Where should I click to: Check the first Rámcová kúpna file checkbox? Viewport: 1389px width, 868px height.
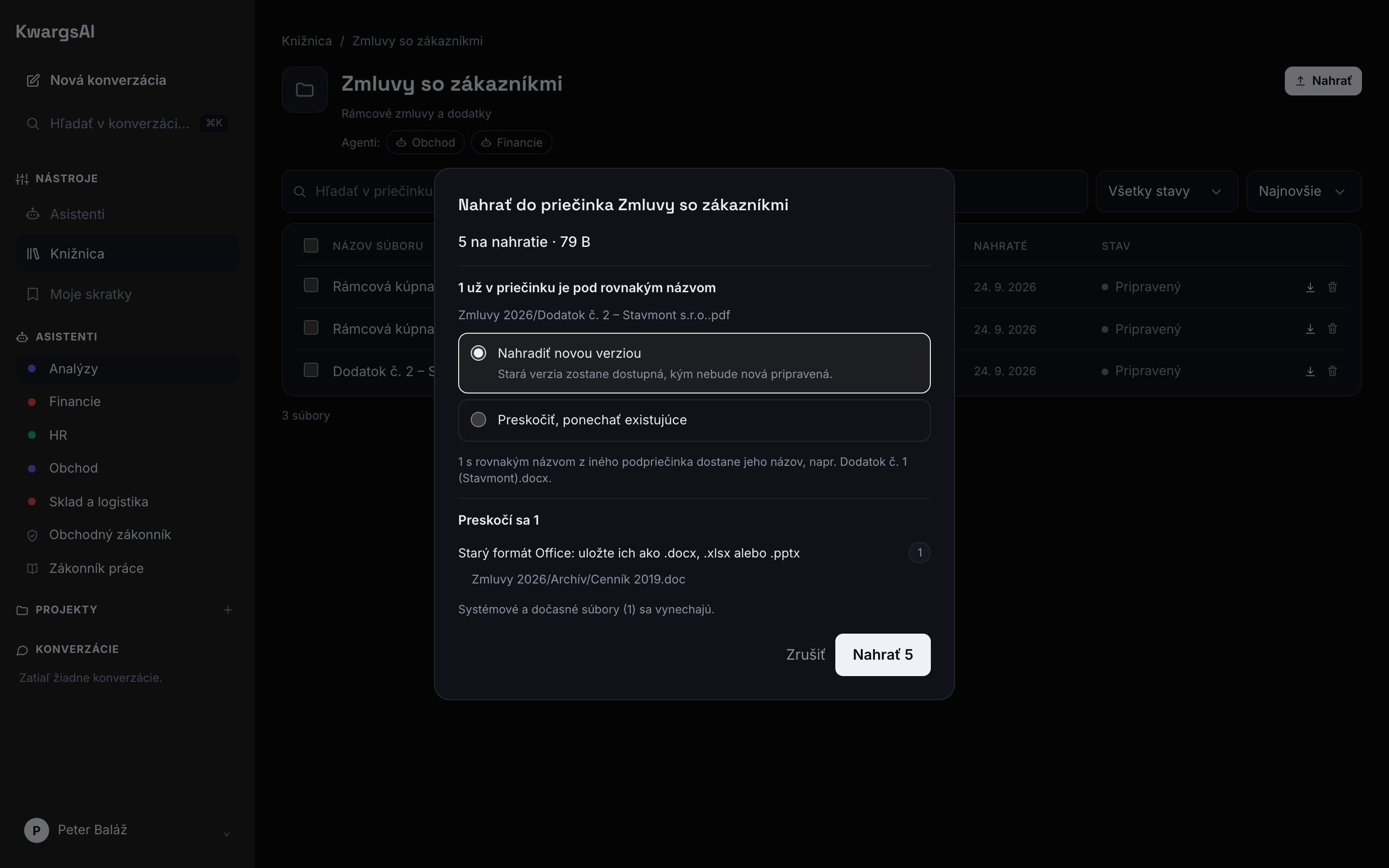311,285
